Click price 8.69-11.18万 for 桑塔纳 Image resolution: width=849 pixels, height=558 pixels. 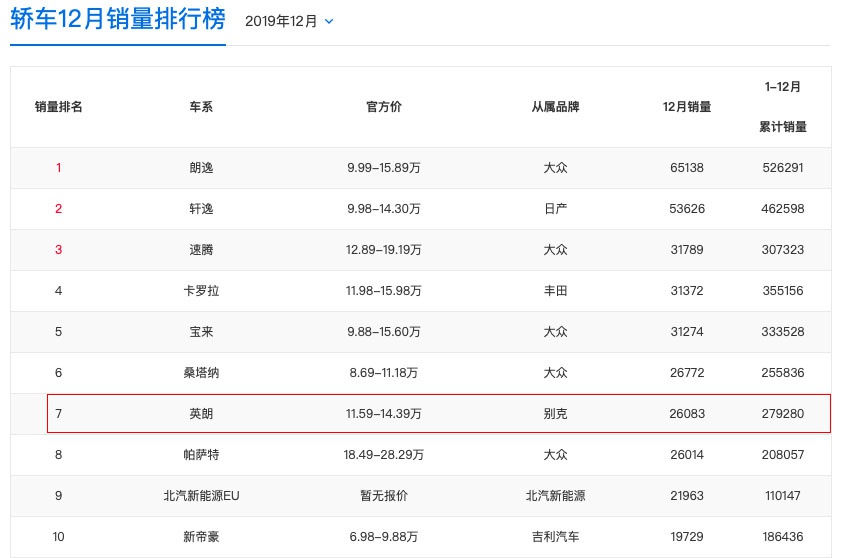(x=384, y=373)
